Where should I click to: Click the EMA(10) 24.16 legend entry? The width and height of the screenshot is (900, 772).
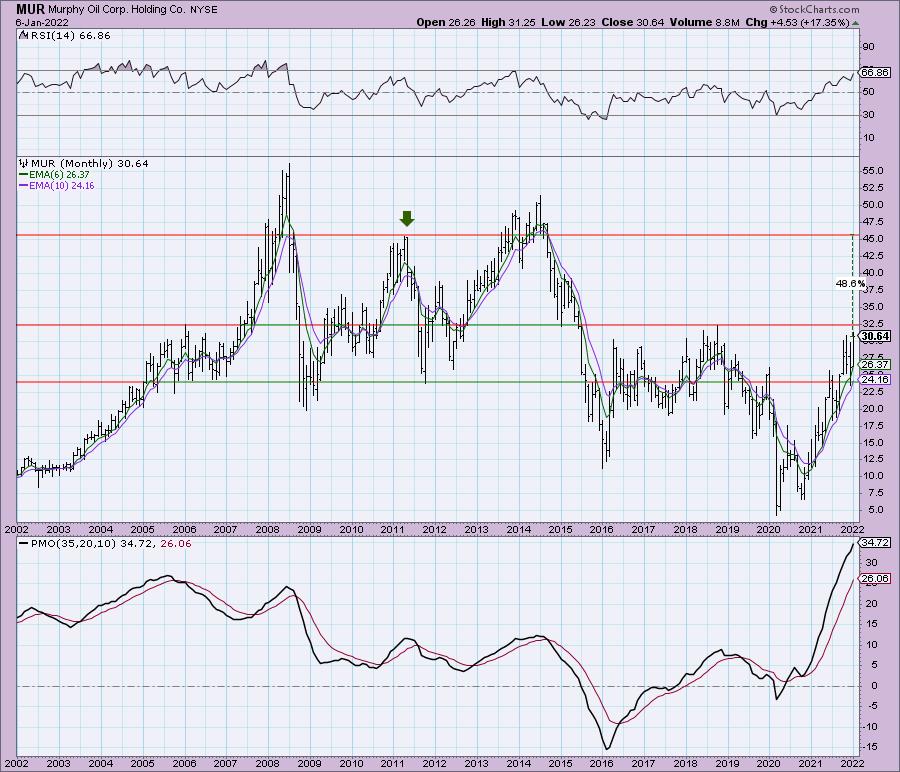coord(56,185)
